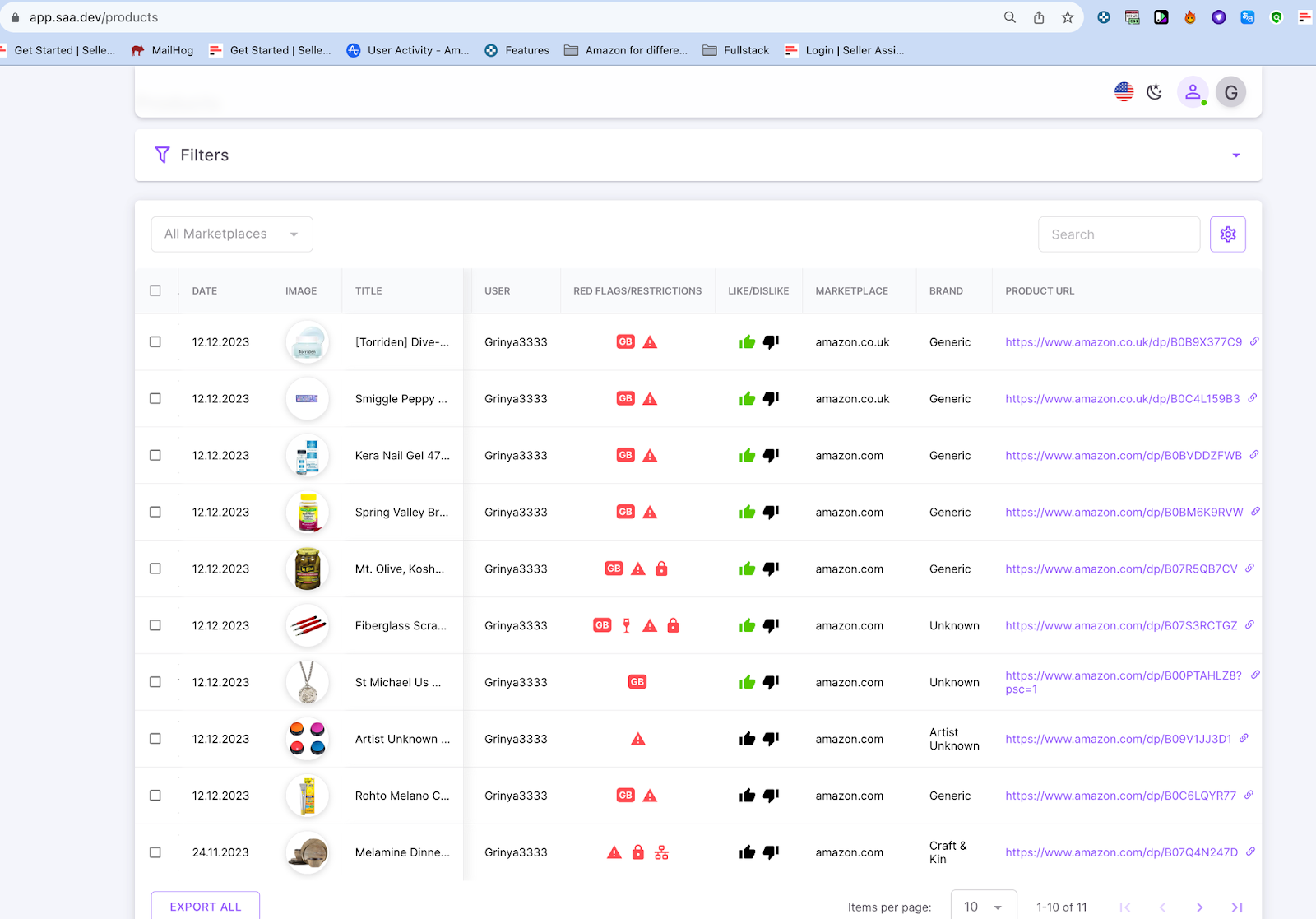This screenshot has height=919, width=1316.
Task: Open the Features bookmark
Action: pyautogui.click(x=517, y=50)
